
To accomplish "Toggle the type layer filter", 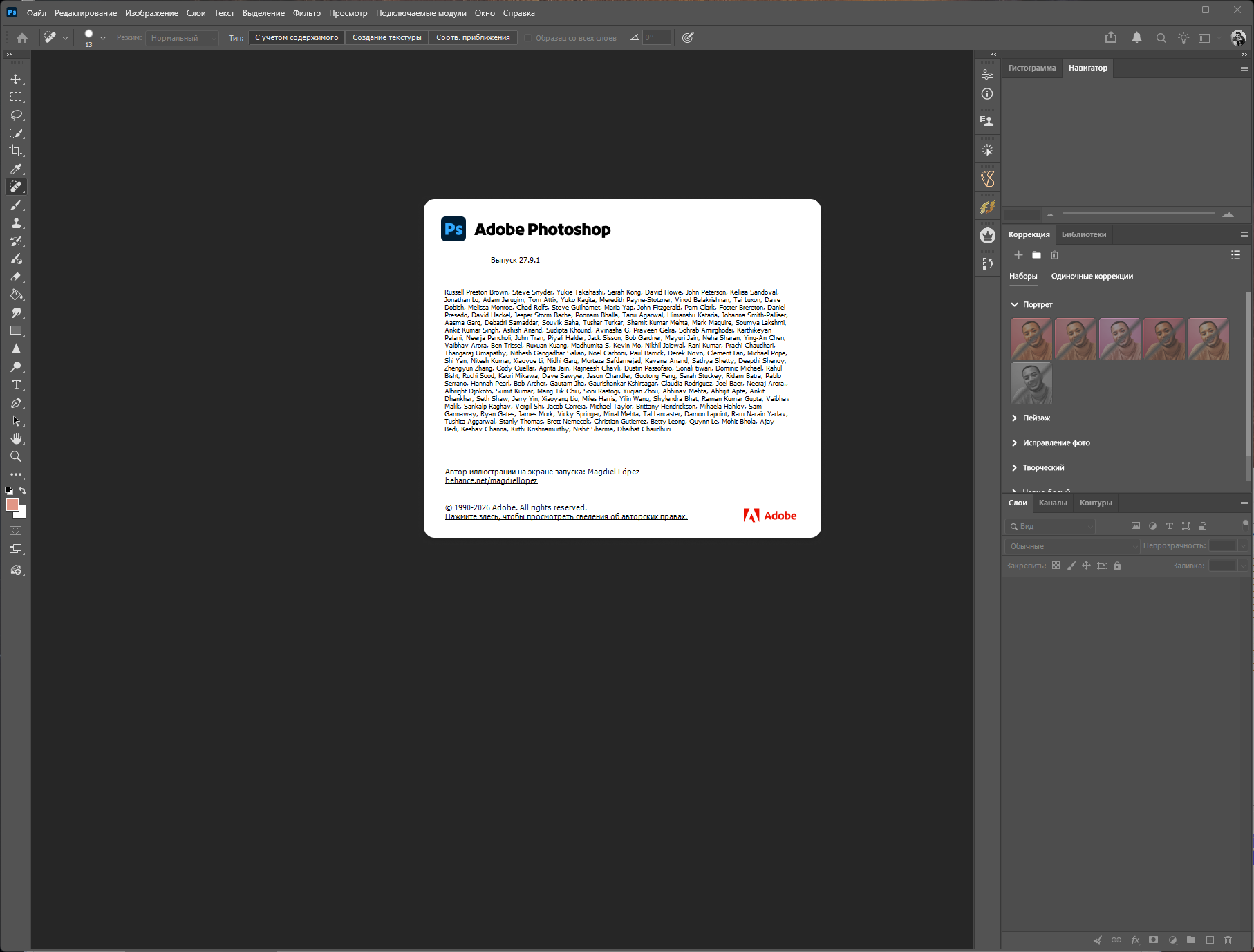I will coord(1170,526).
